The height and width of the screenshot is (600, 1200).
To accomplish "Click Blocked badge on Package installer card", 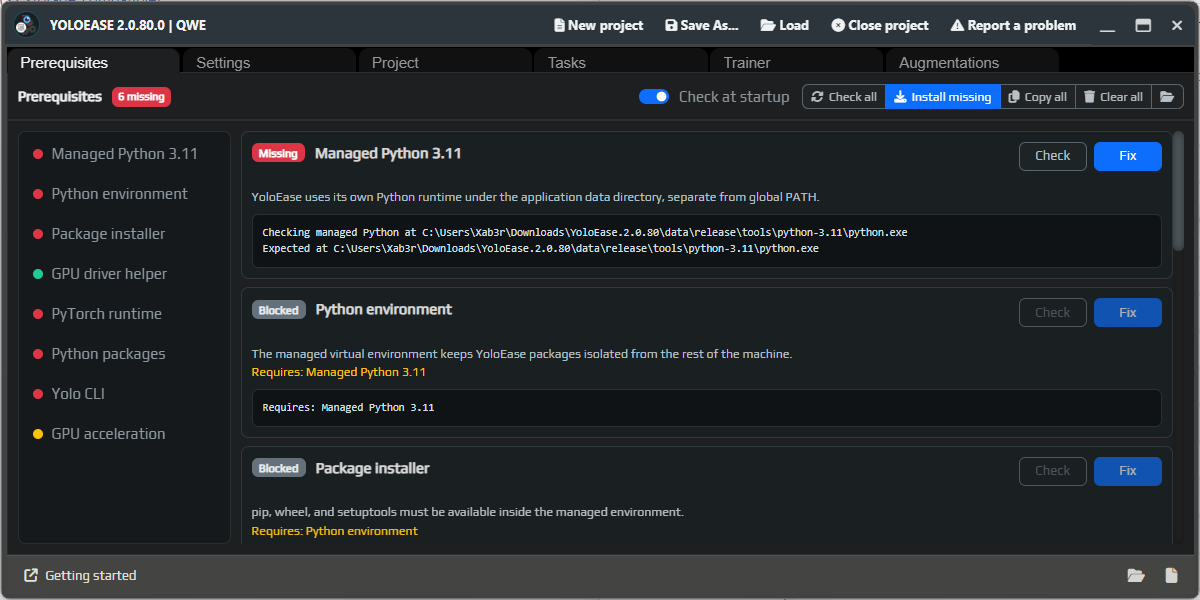I will [x=278, y=469].
